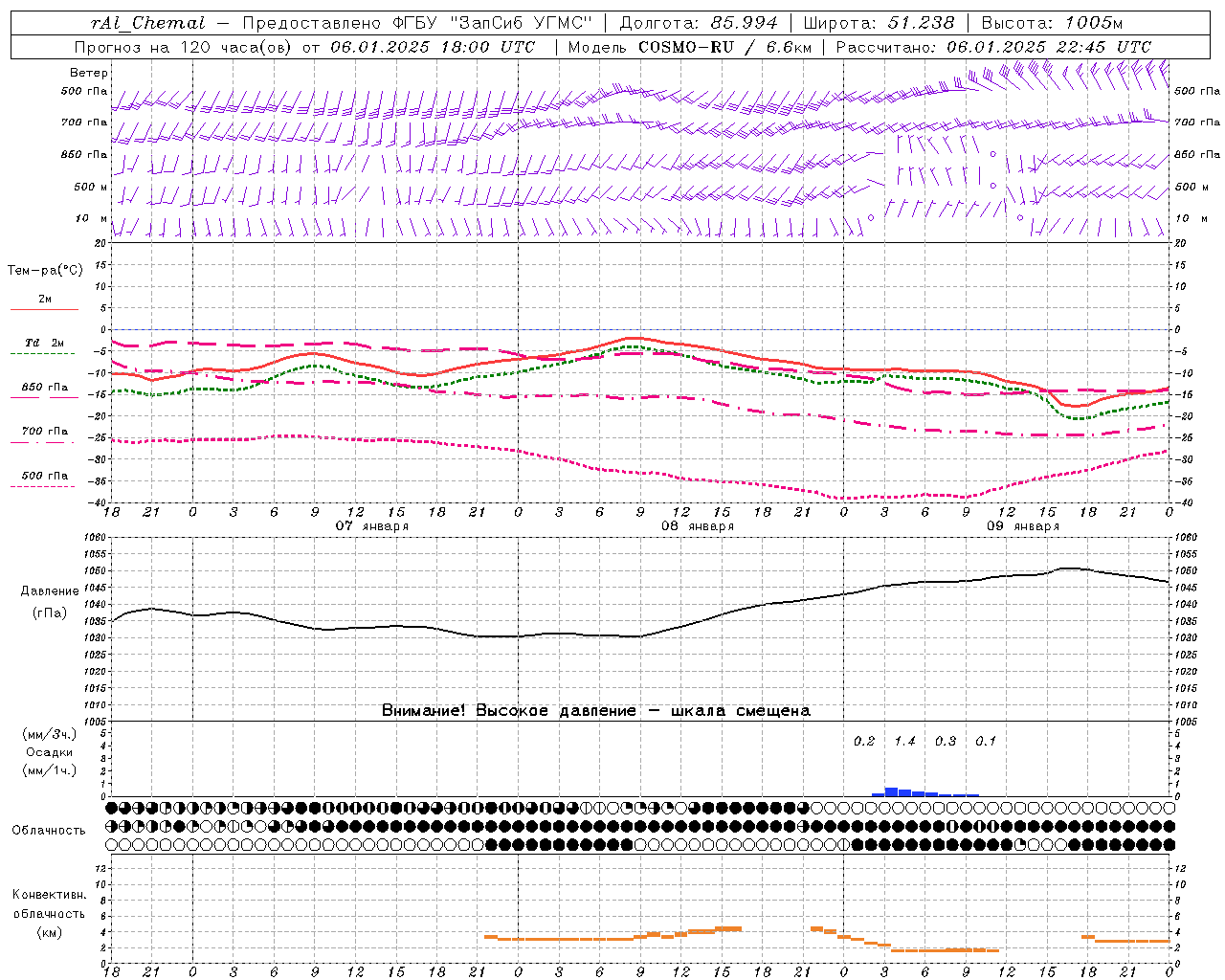Click the Внимание! Высокое давление warning text
The height and width of the screenshot is (980, 1225).
596,711
